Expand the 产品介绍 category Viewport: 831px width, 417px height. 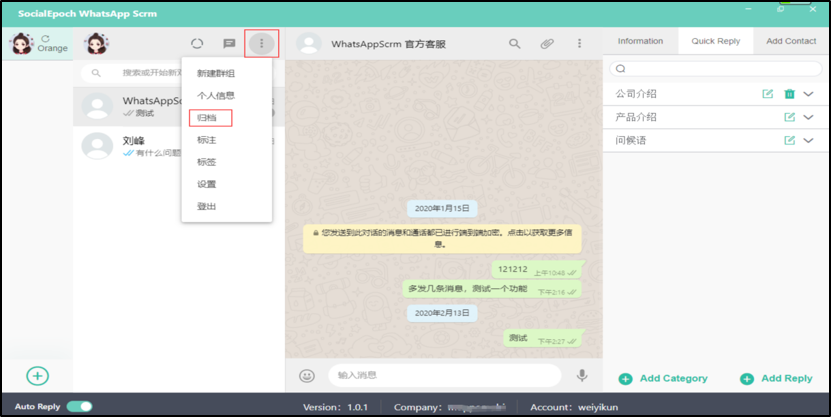808,117
